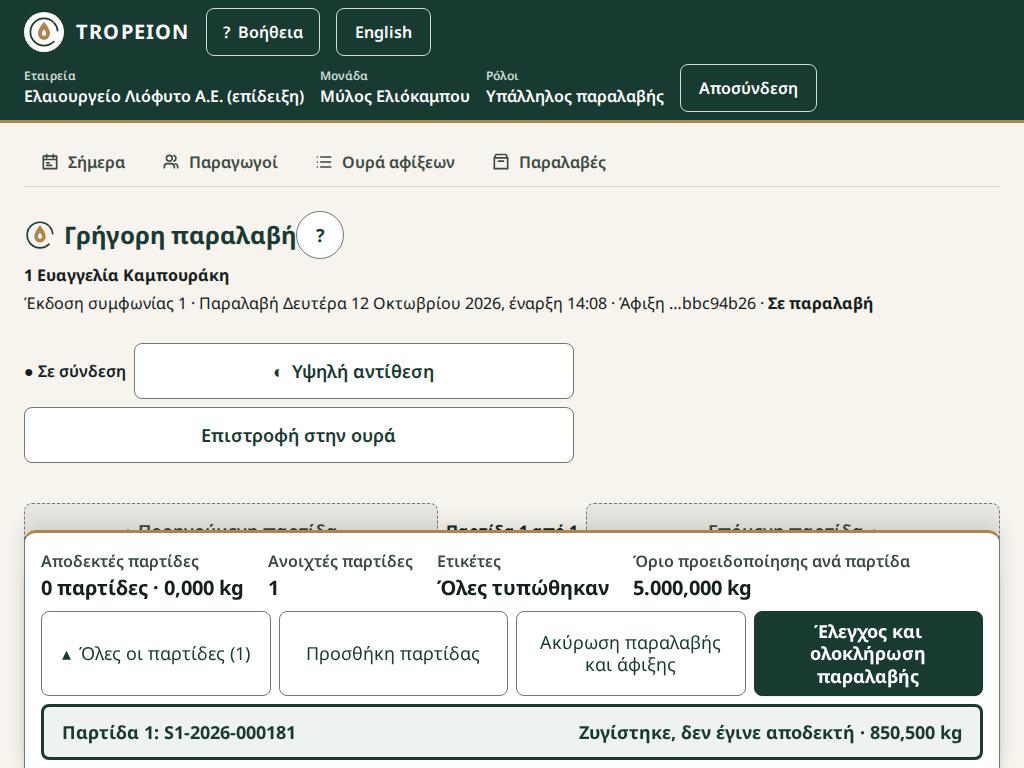Click the Σε σύνδεση status indicator
The image size is (1024, 768).
click(x=75, y=372)
